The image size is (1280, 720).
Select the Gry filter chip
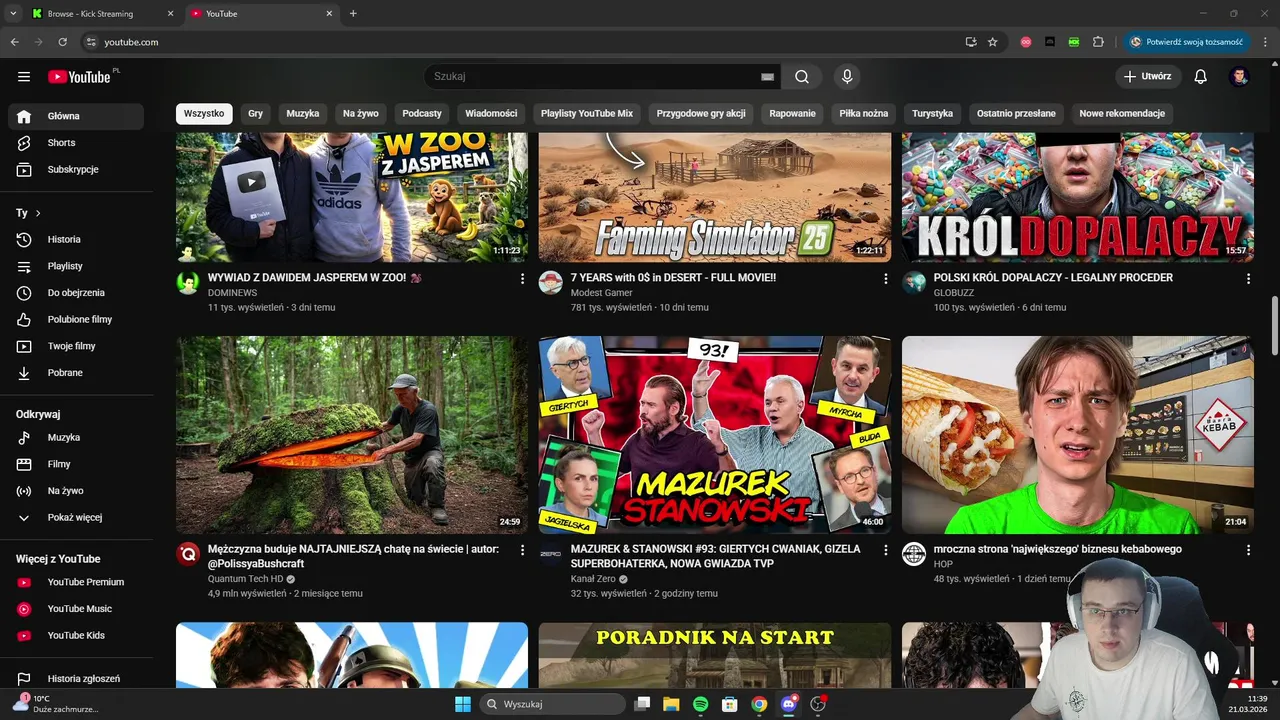256,114
